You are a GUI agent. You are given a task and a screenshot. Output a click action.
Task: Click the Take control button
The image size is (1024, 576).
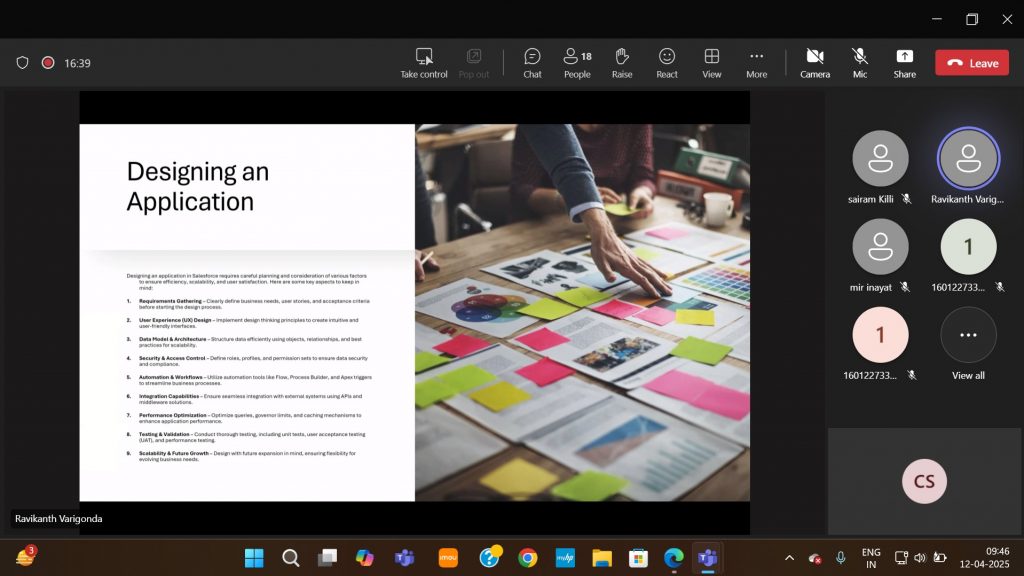(424, 62)
